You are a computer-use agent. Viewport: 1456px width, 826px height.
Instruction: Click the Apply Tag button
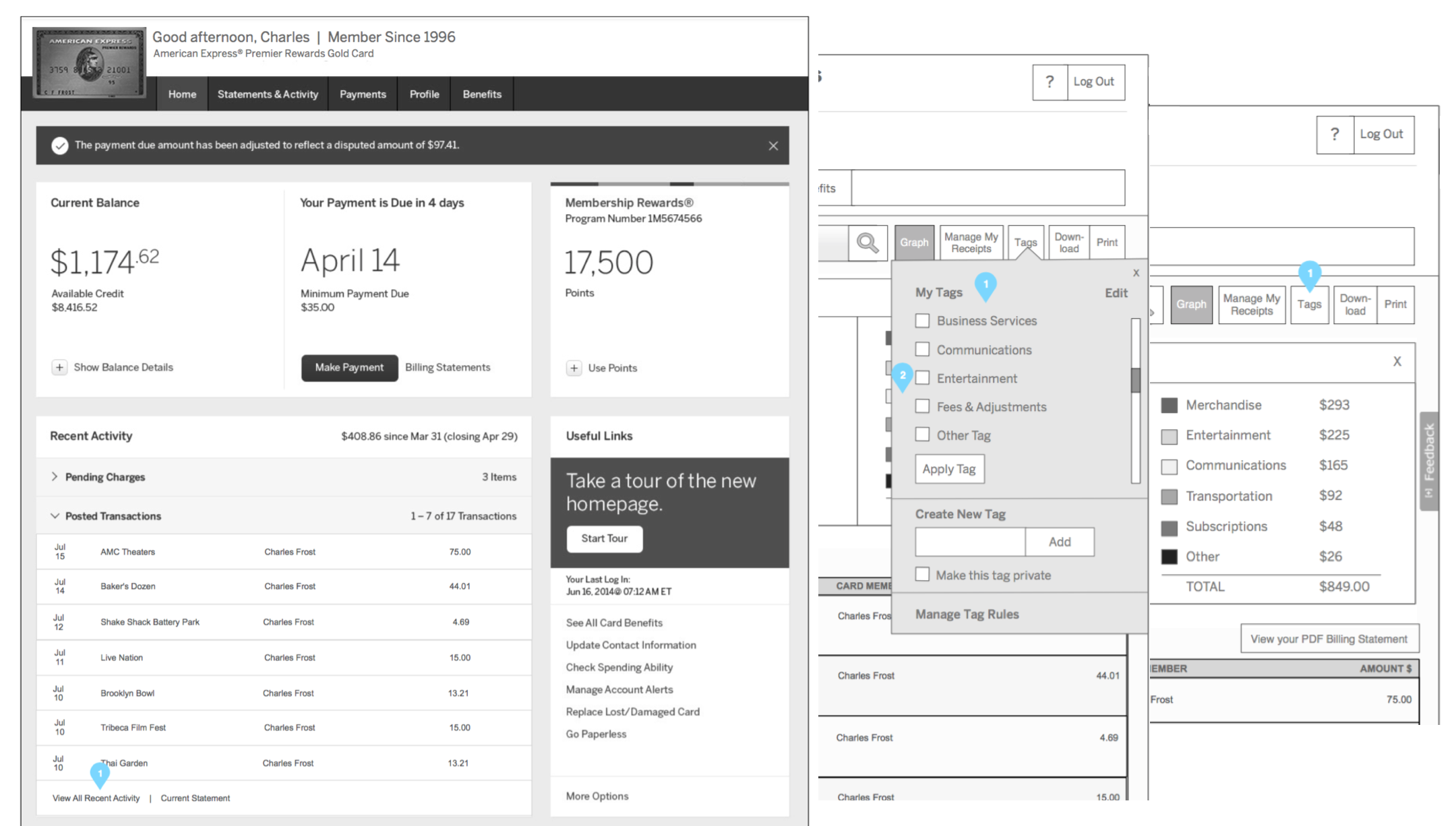tap(949, 469)
